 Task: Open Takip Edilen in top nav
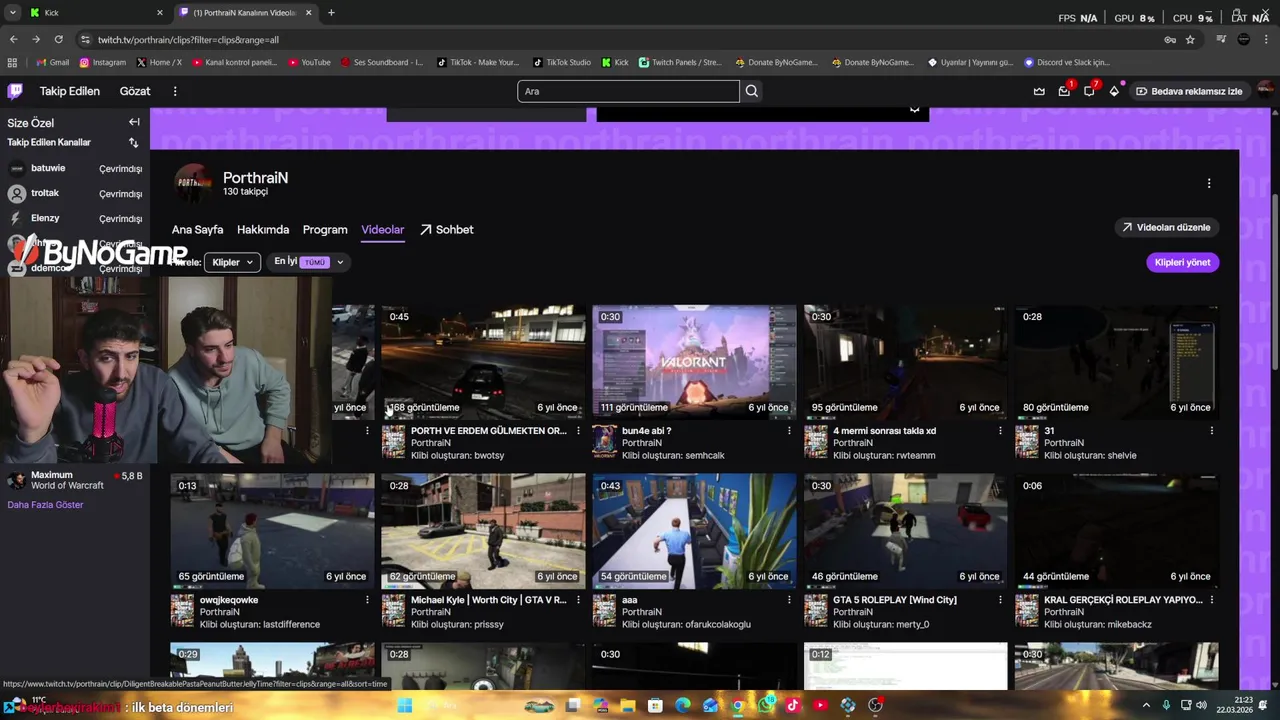click(70, 91)
